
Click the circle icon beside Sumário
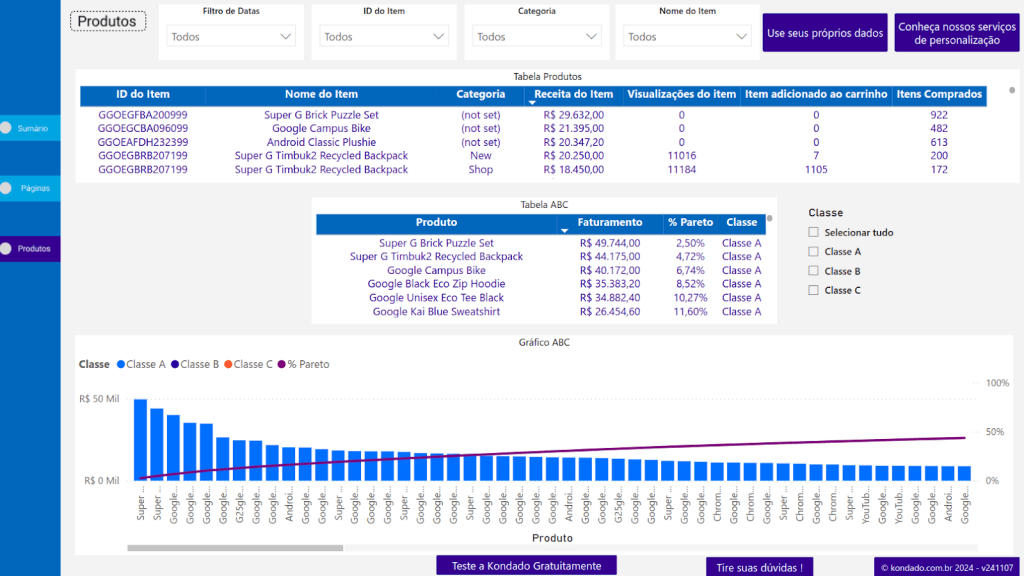coord(5,128)
